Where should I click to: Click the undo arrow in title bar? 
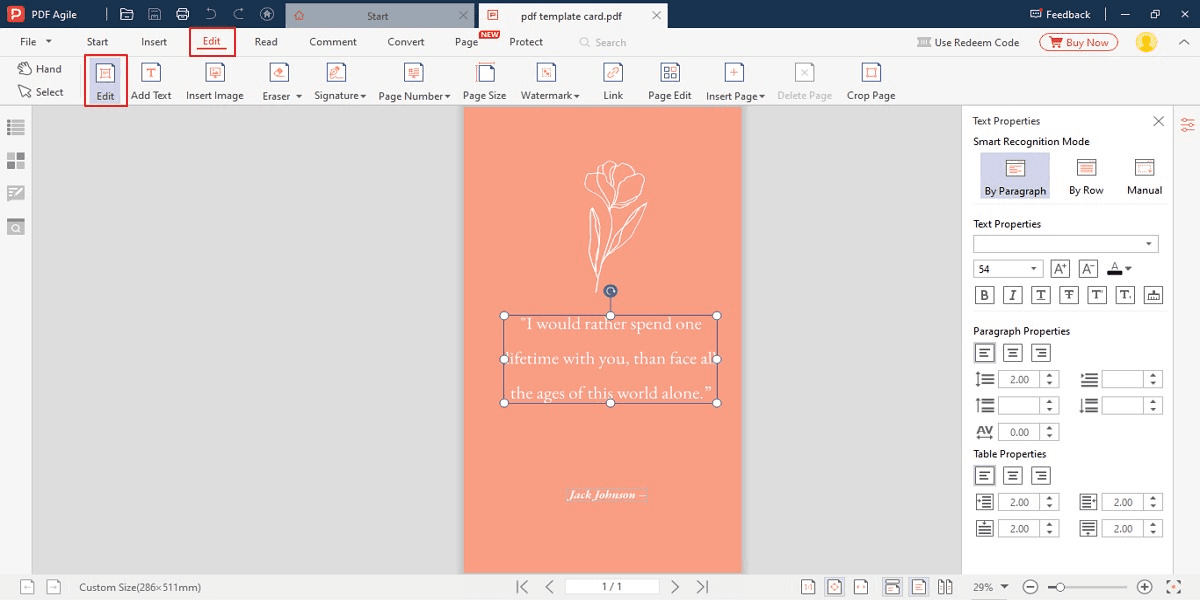(x=210, y=14)
